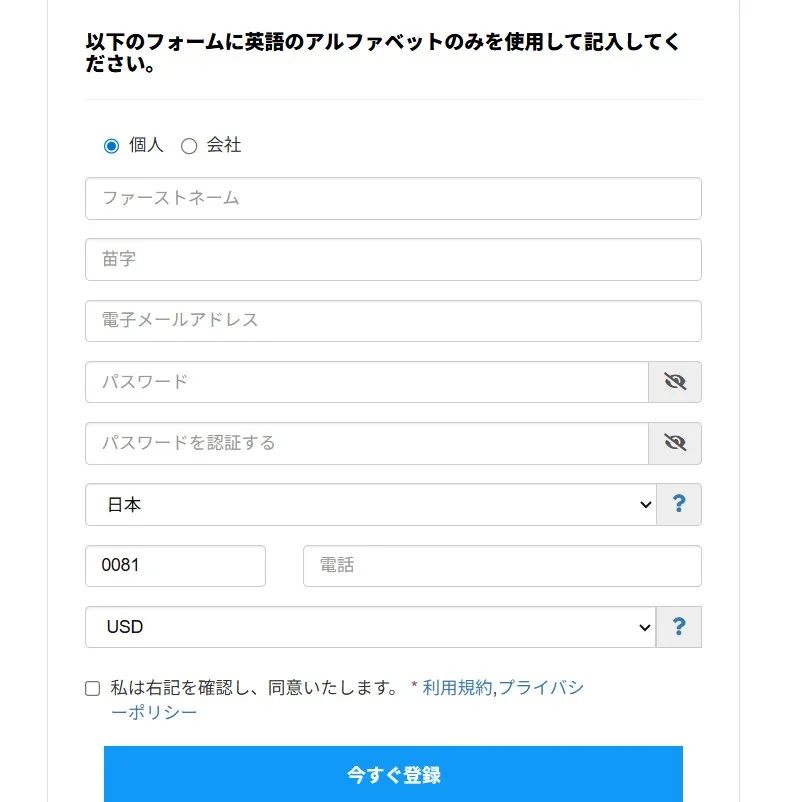Click the 電子メールアドレス input field
792x802 pixels.
(392, 320)
